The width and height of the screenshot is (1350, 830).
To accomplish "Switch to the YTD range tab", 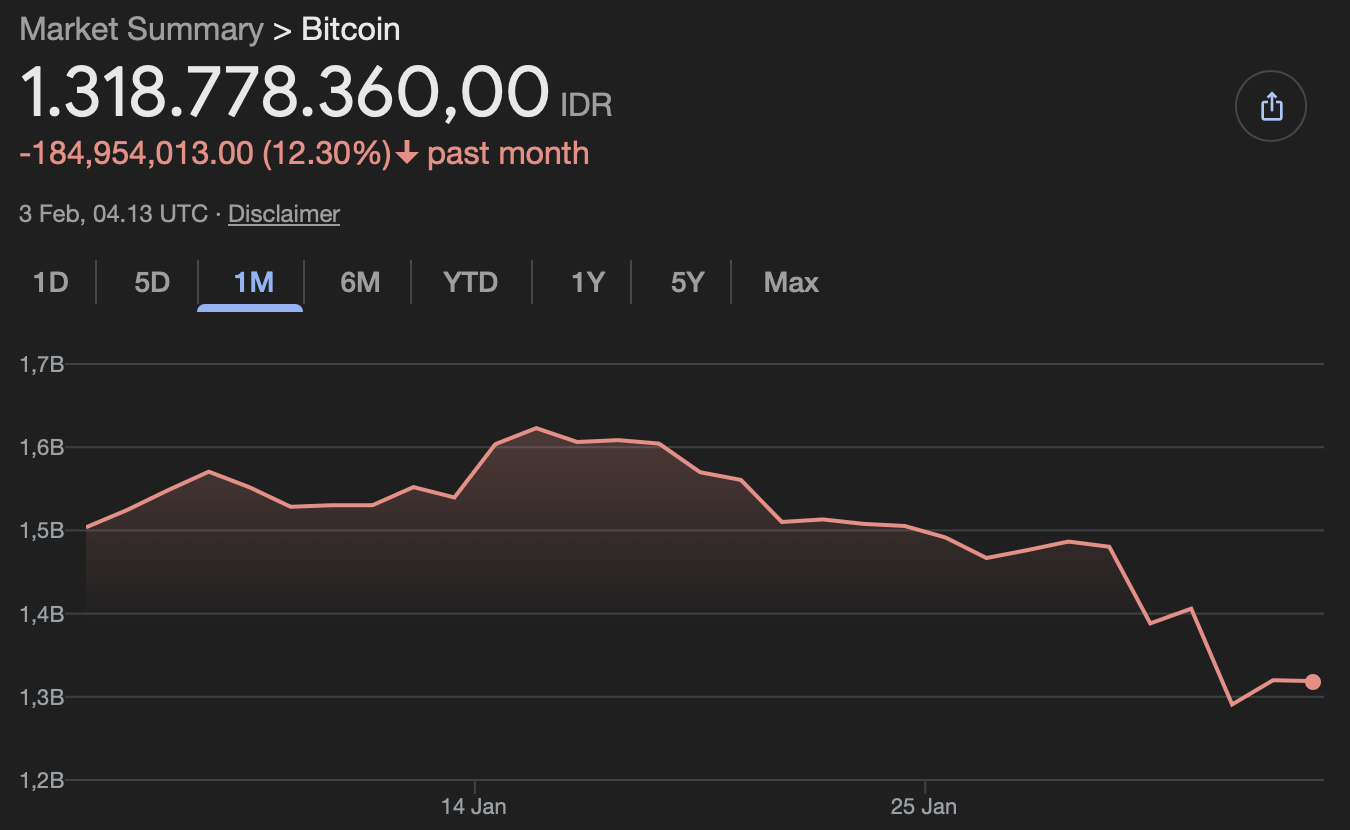I will 470,283.
